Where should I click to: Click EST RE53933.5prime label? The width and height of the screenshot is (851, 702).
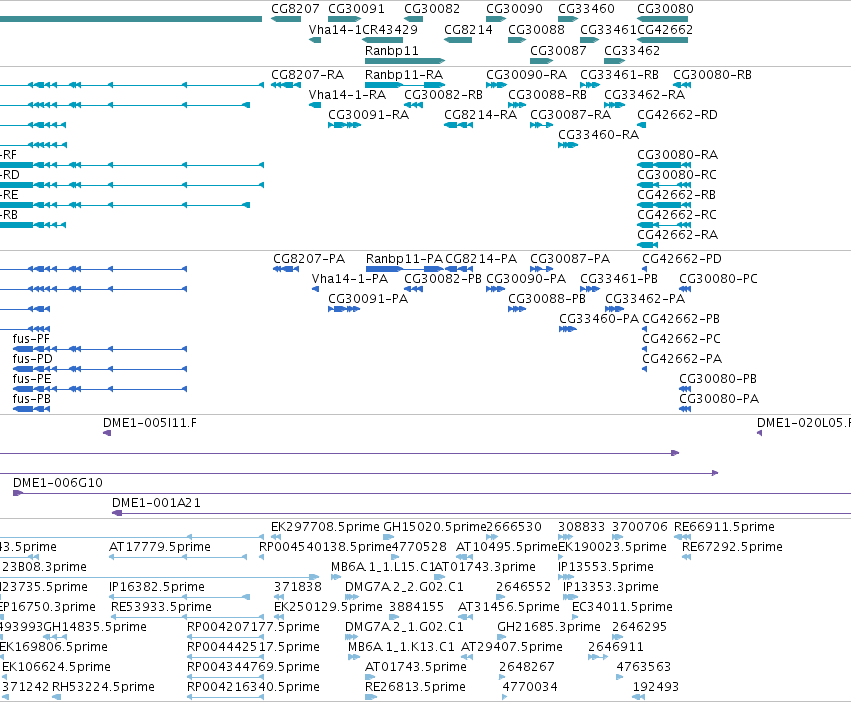click(161, 606)
